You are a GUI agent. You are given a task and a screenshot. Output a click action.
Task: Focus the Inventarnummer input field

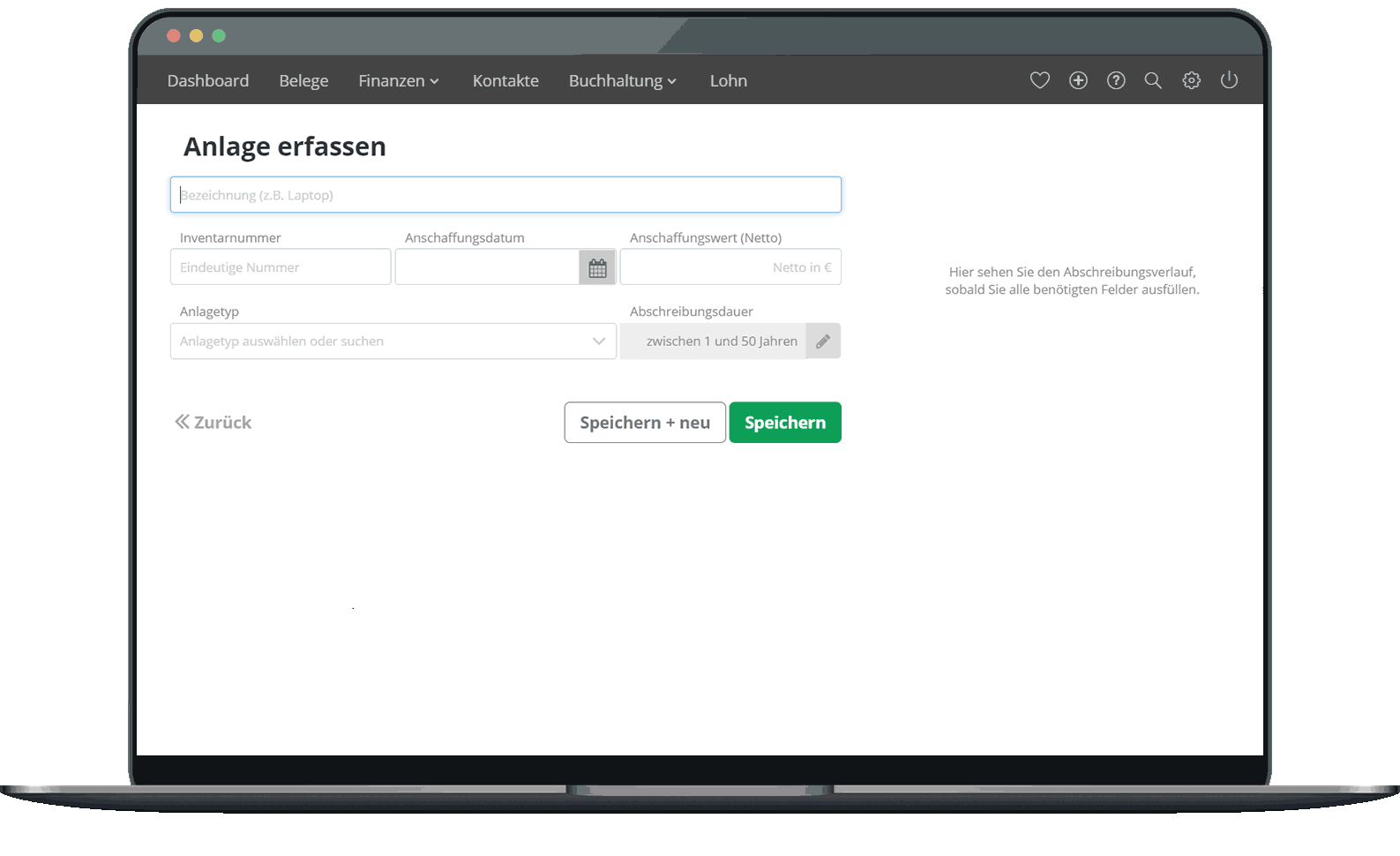coord(281,267)
